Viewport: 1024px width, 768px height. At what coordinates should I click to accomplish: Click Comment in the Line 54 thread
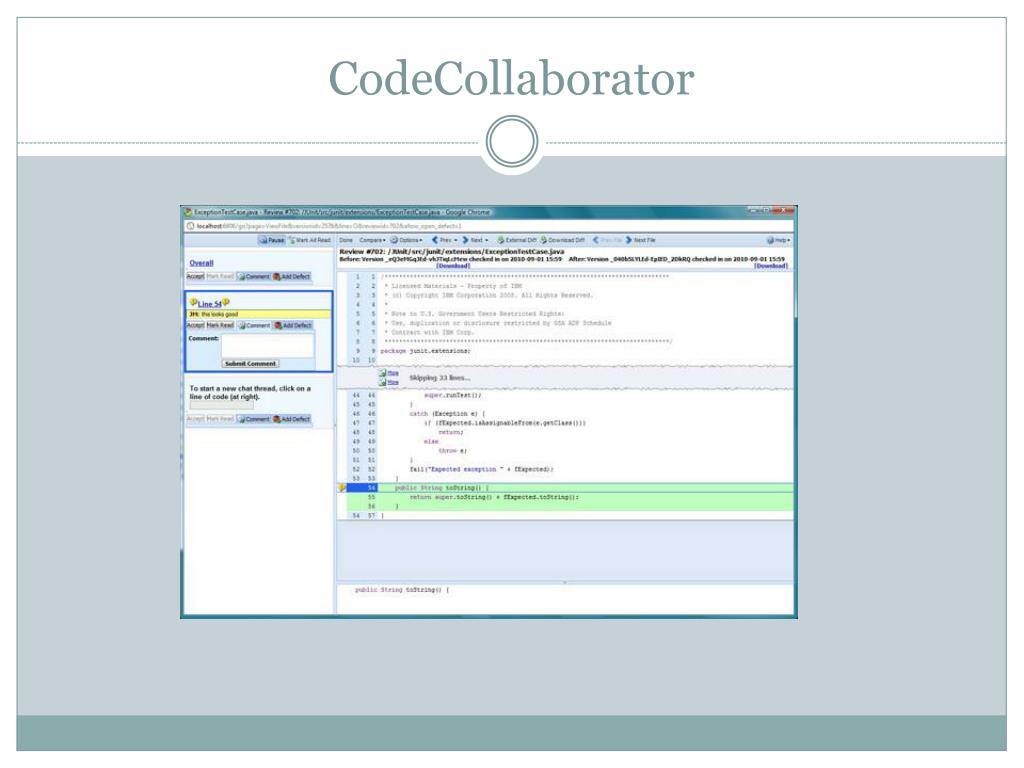[x=254, y=325]
